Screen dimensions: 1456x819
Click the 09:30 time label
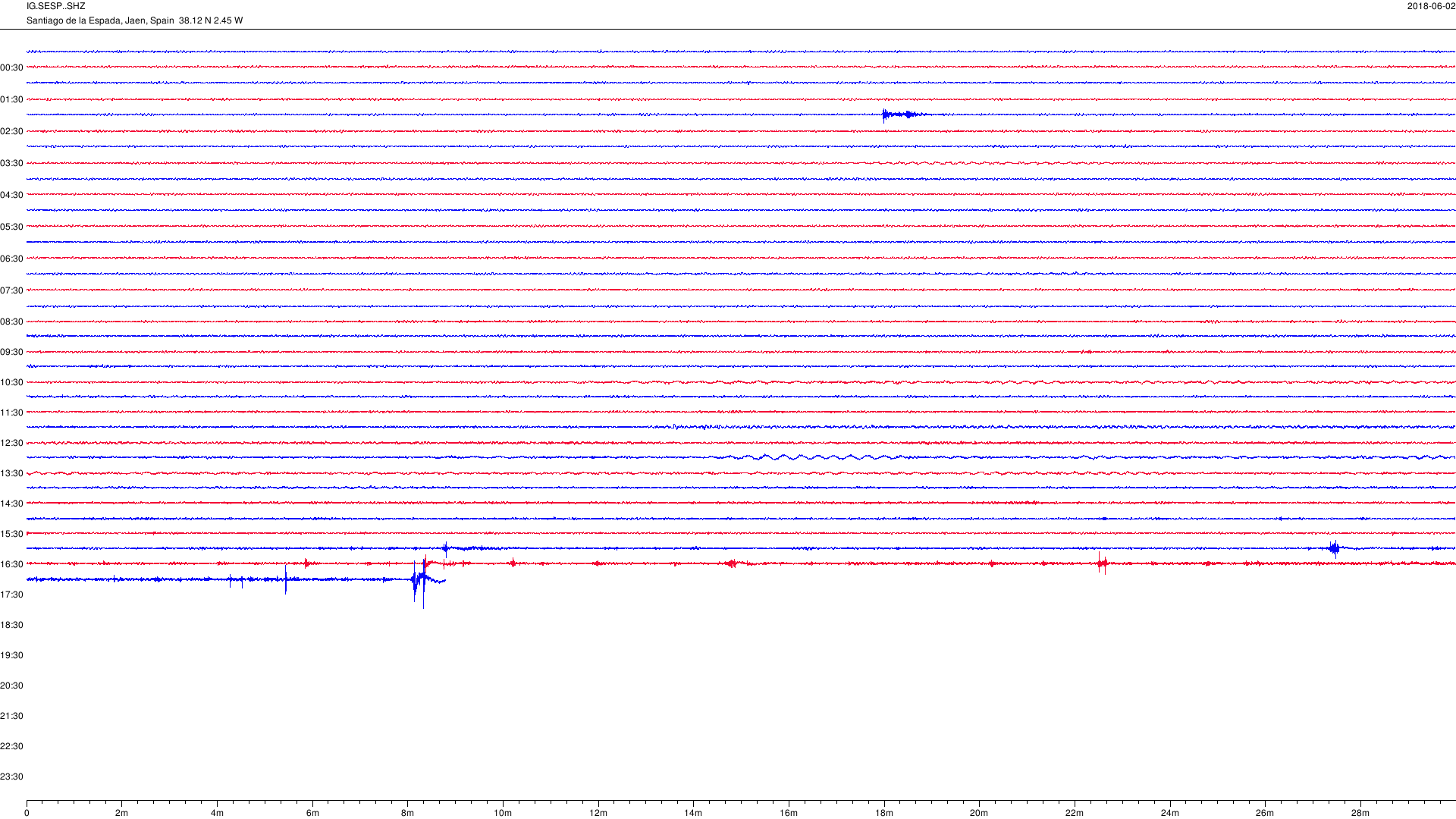(x=11, y=352)
